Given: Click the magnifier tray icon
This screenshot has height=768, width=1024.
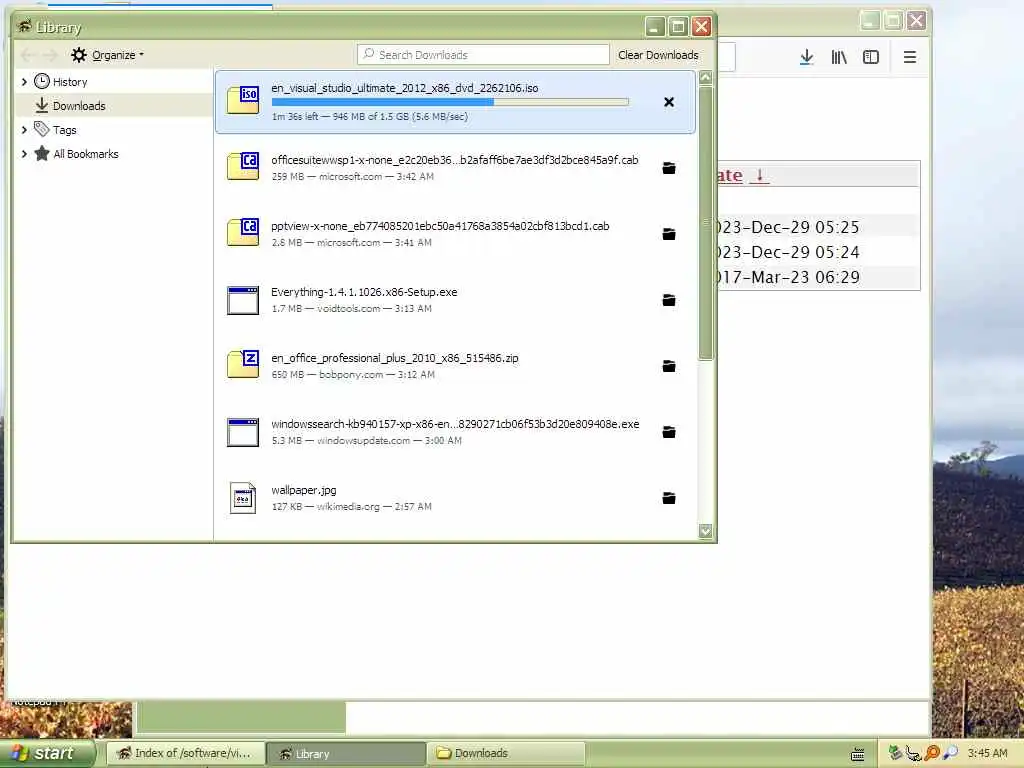Looking at the screenshot, I should point(951,753).
